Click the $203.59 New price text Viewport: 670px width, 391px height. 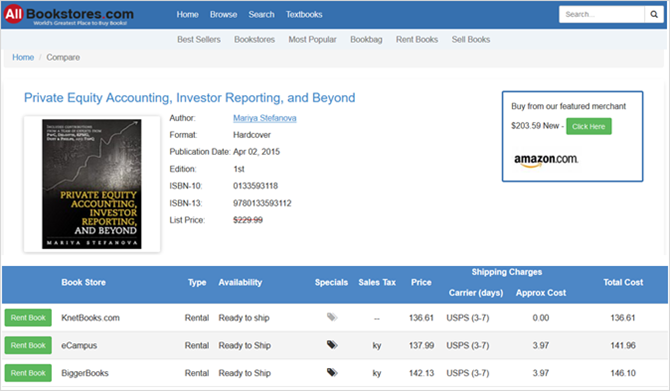(535, 126)
